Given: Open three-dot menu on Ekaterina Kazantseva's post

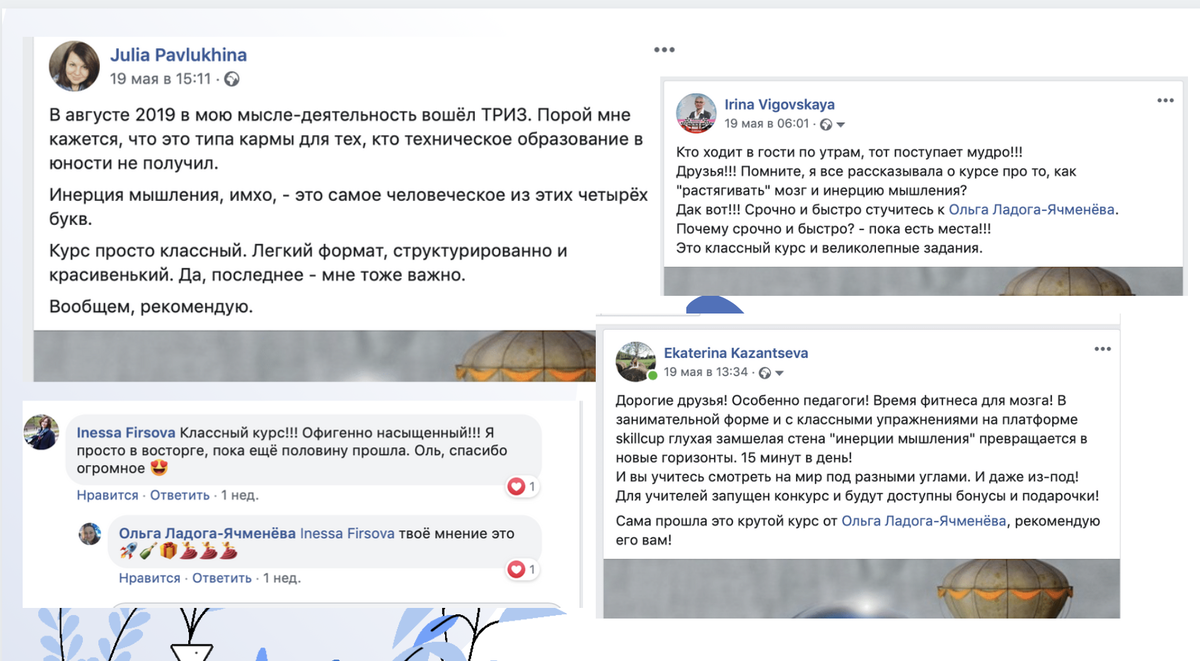Looking at the screenshot, I should 1102,349.
